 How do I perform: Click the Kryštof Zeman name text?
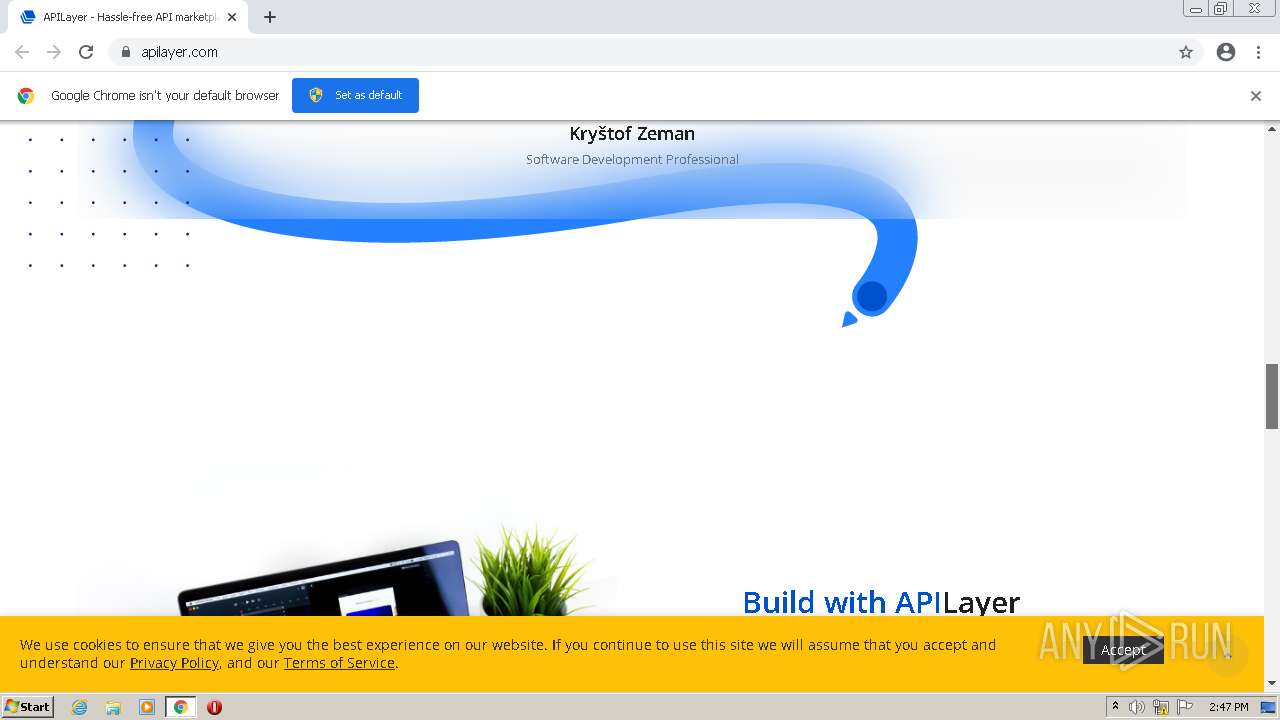pos(632,133)
